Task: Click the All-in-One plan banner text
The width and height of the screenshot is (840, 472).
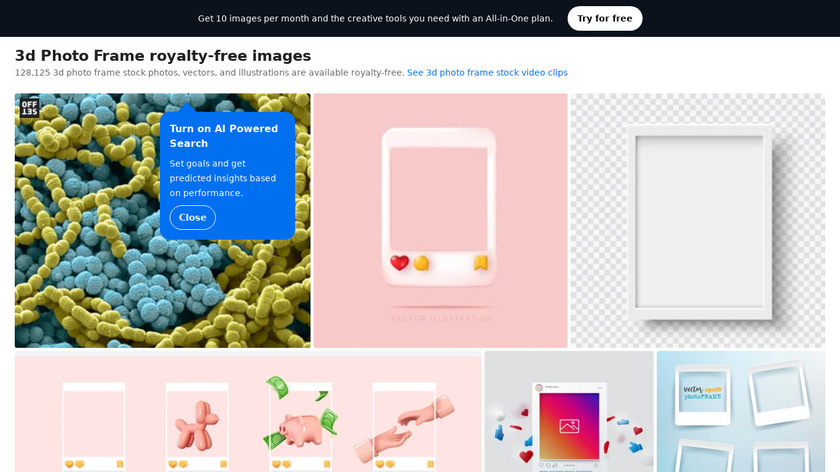Action: tap(375, 18)
